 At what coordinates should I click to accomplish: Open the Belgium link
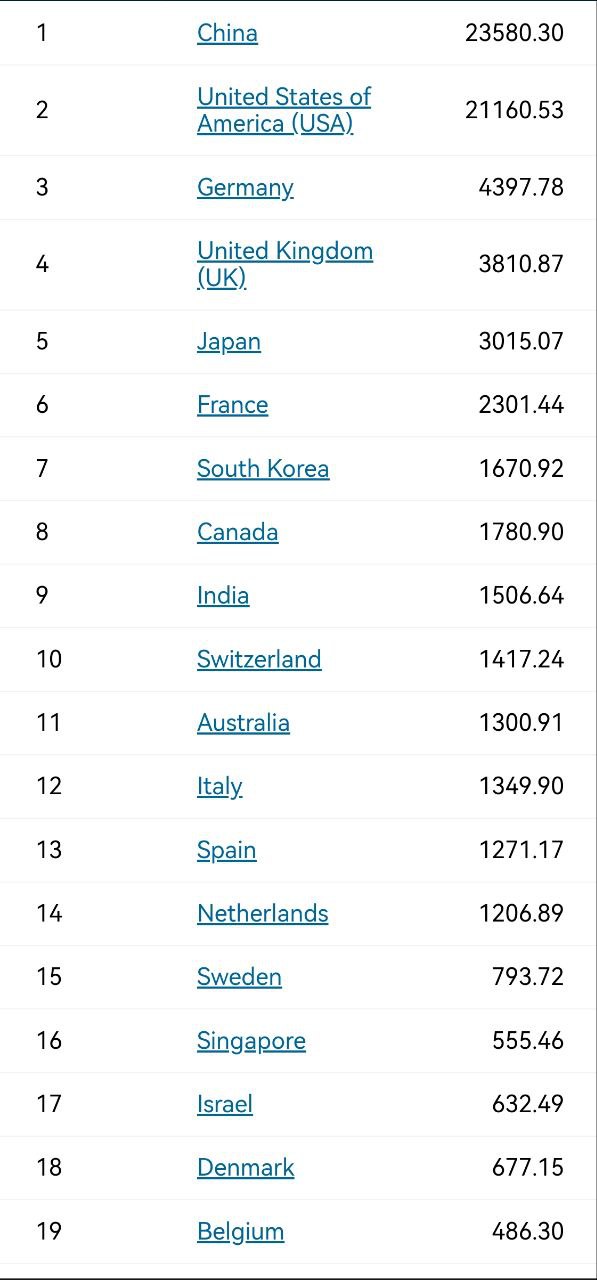click(240, 1231)
